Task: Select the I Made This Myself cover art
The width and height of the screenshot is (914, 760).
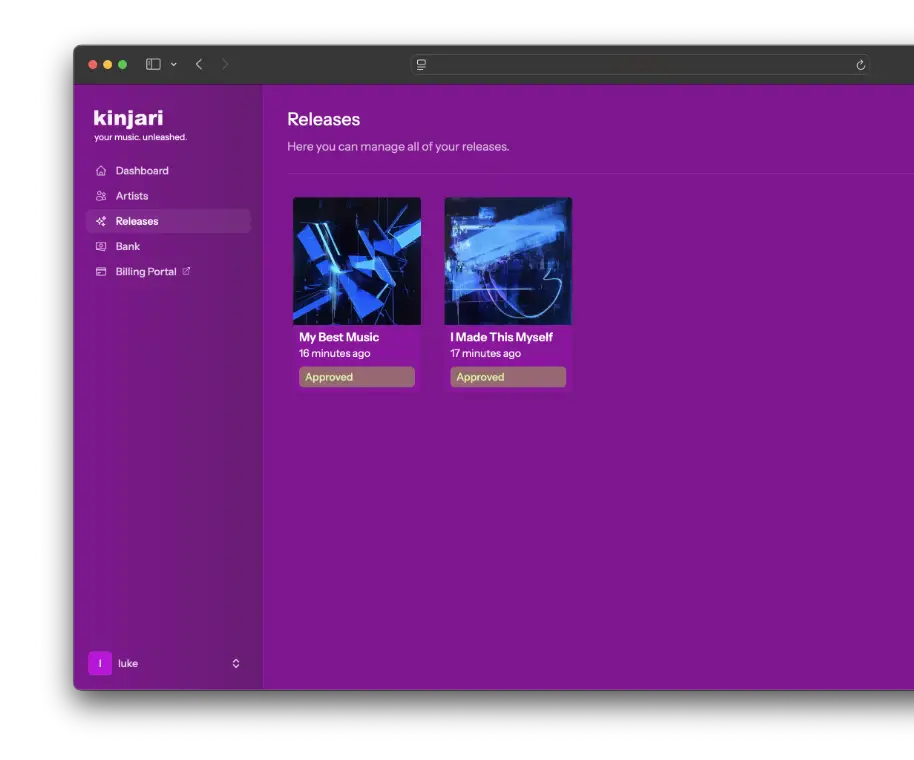Action: click(x=508, y=261)
